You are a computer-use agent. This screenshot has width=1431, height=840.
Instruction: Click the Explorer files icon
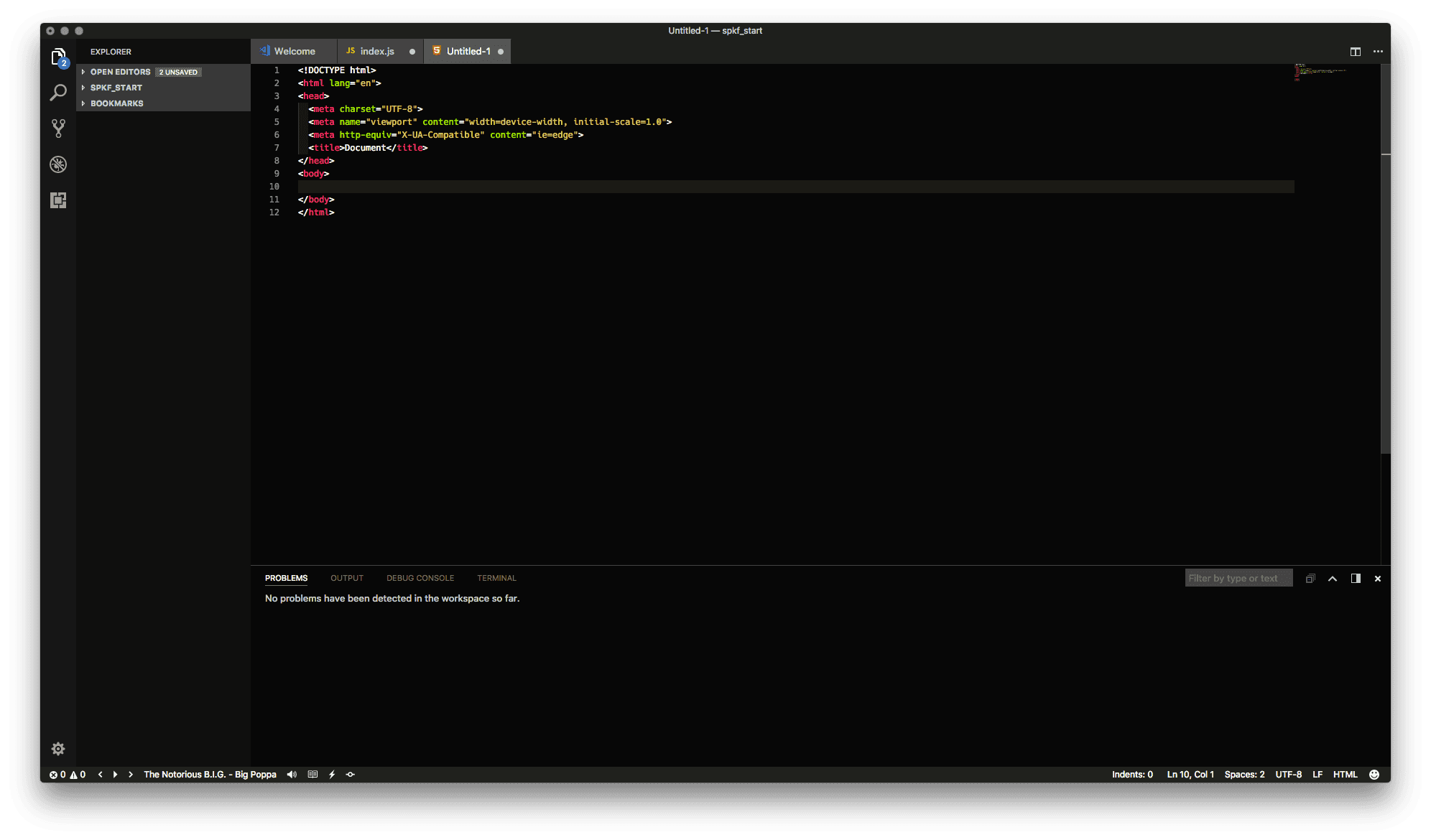pyautogui.click(x=58, y=57)
